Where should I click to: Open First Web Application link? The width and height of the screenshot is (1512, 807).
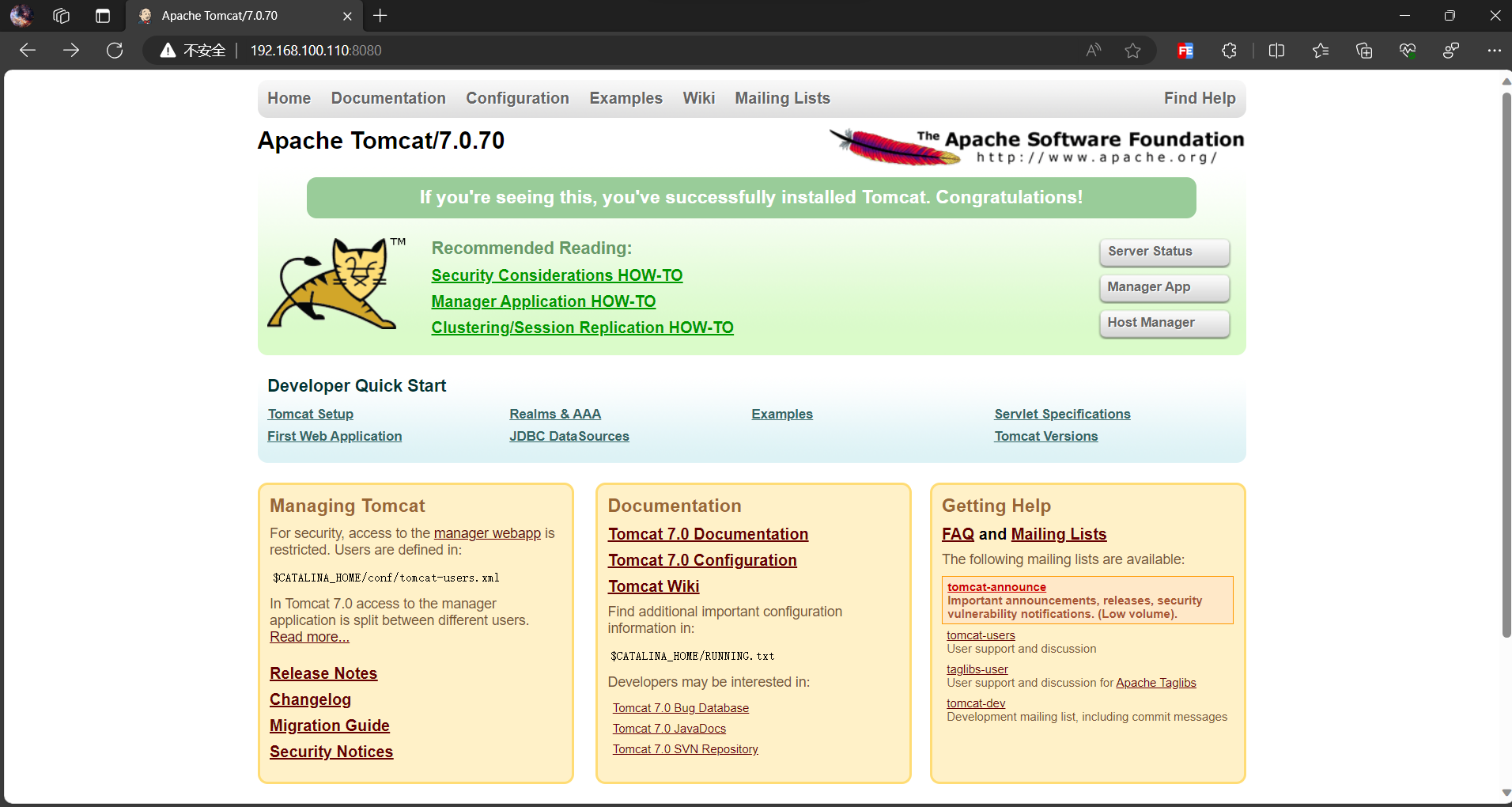pyautogui.click(x=335, y=436)
